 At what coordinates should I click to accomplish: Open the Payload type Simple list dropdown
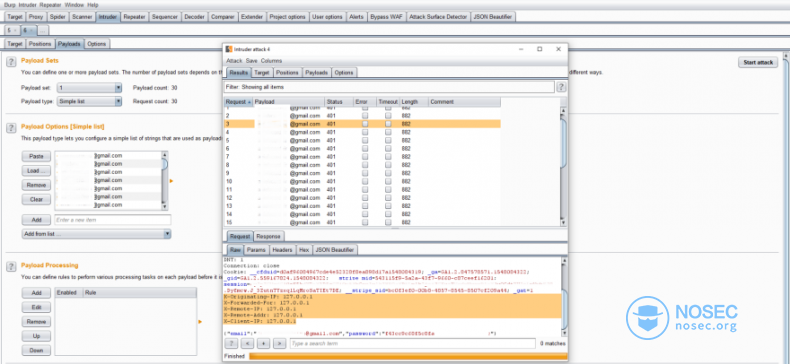pos(89,101)
